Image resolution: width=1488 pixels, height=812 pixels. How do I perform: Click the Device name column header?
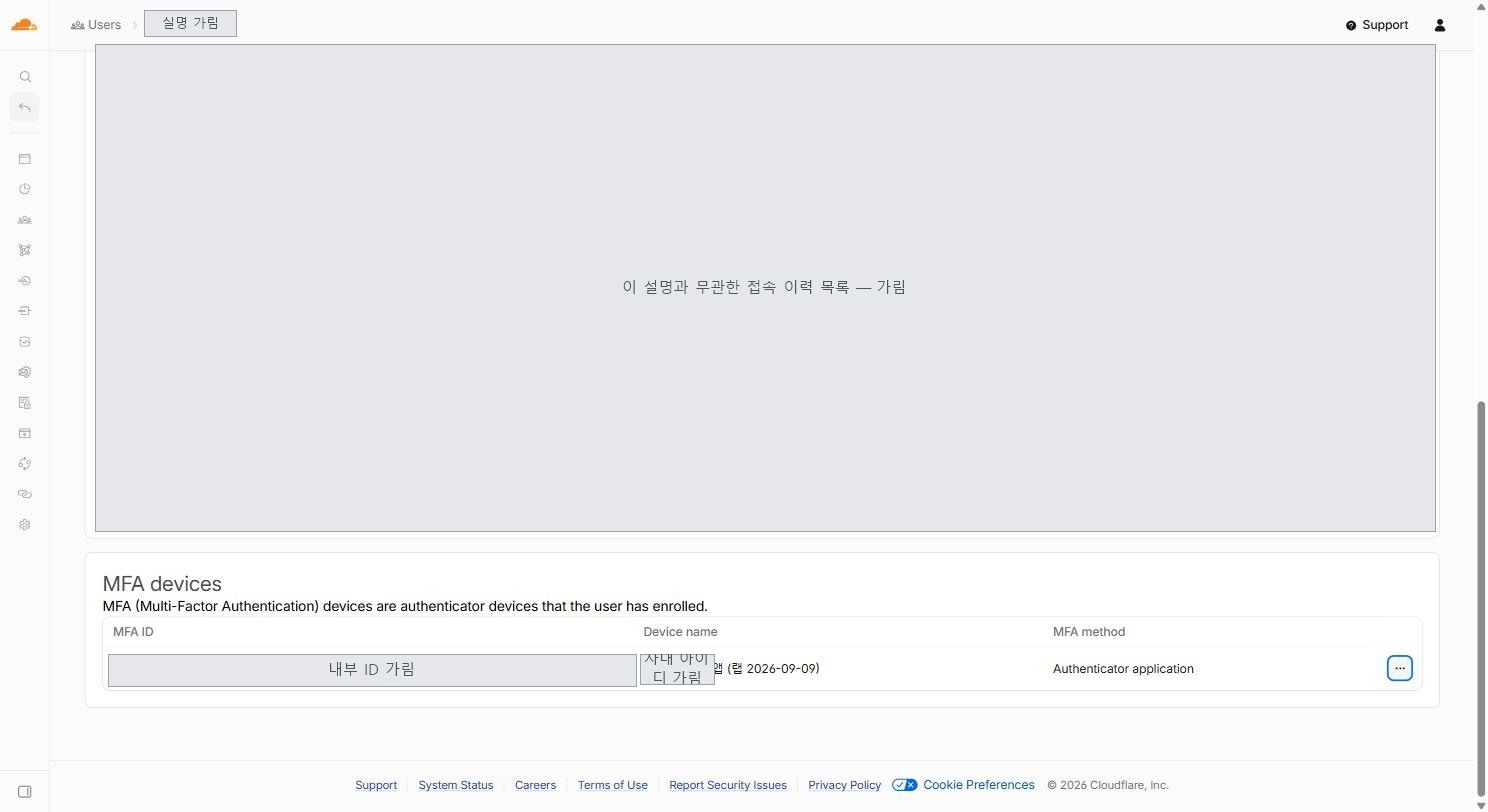coord(680,632)
